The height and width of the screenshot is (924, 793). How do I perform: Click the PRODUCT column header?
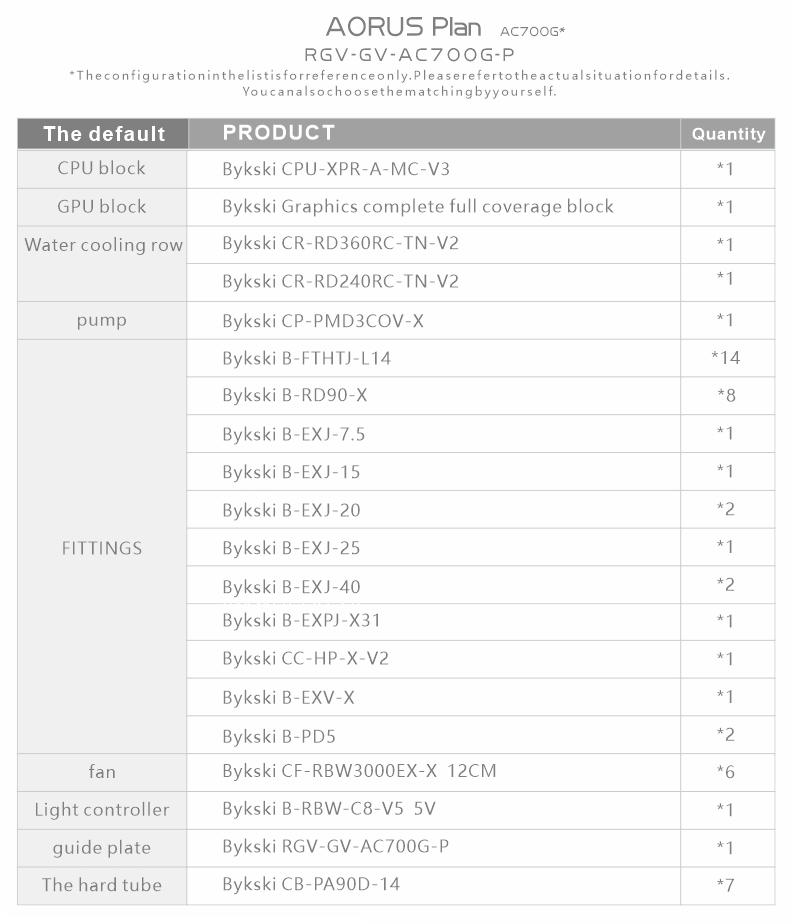tap(279, 133)
